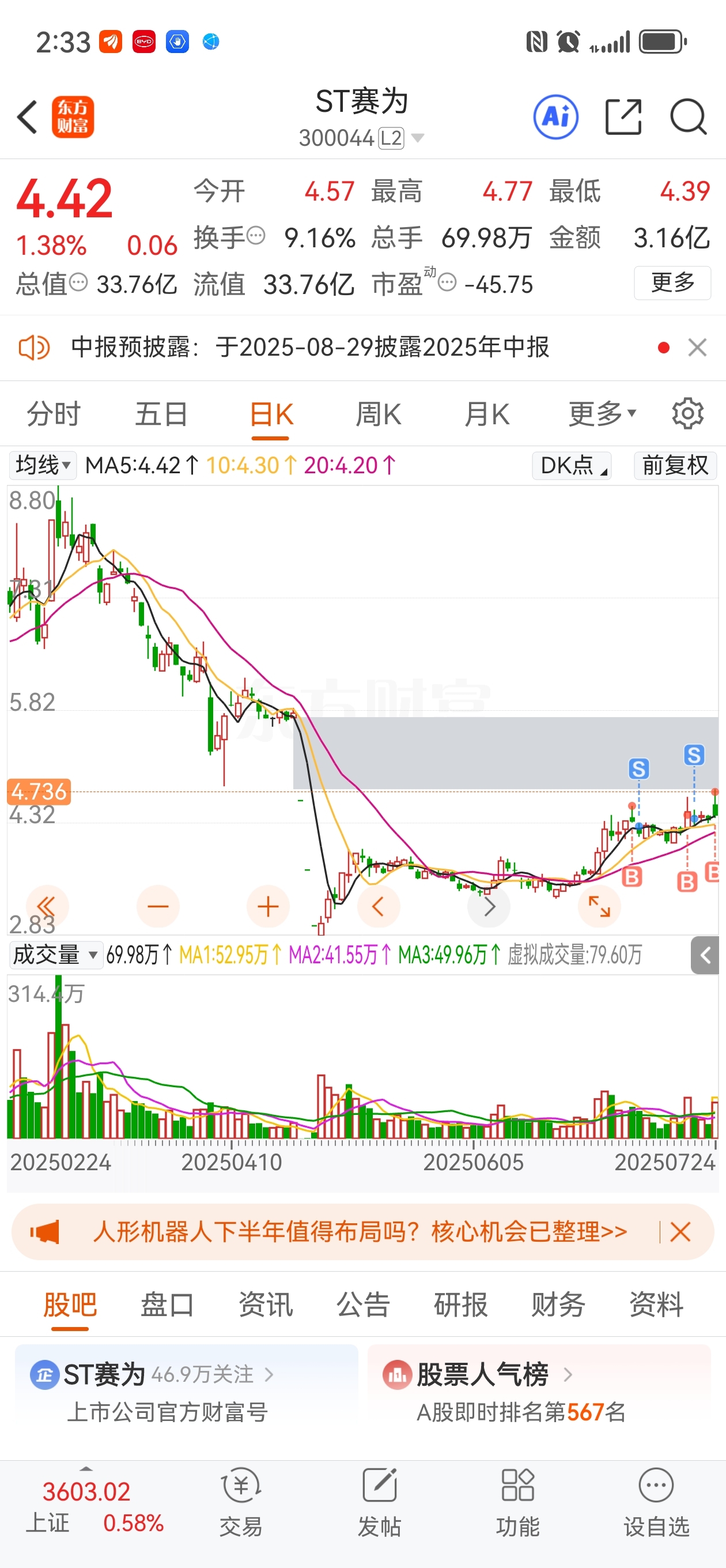Open the search magnifier
The width and height of the screenshot is (726, 1568).
[689, 116]
